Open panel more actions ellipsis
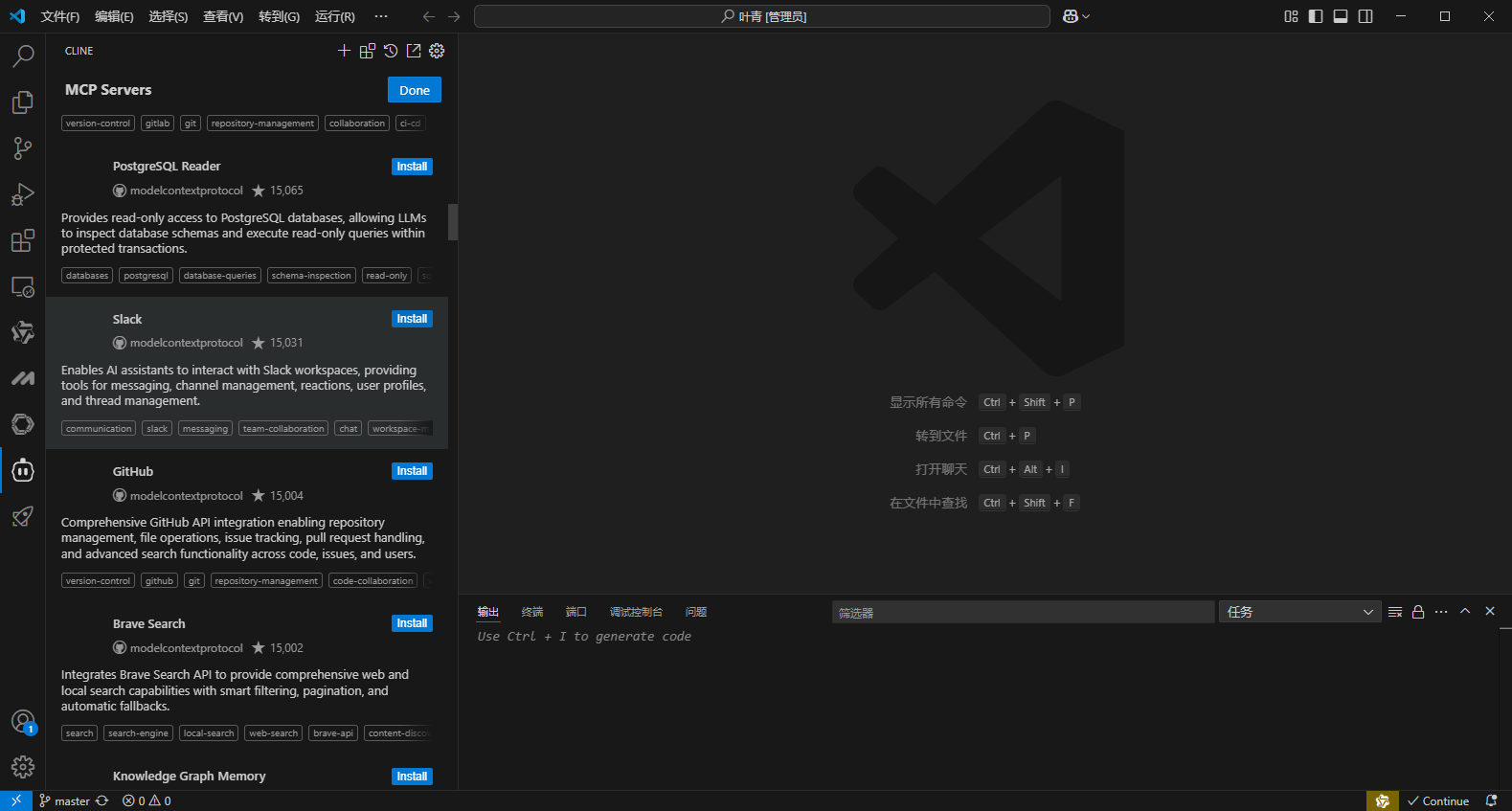This screenshot has height=811, width=1512. [1441, 612]
